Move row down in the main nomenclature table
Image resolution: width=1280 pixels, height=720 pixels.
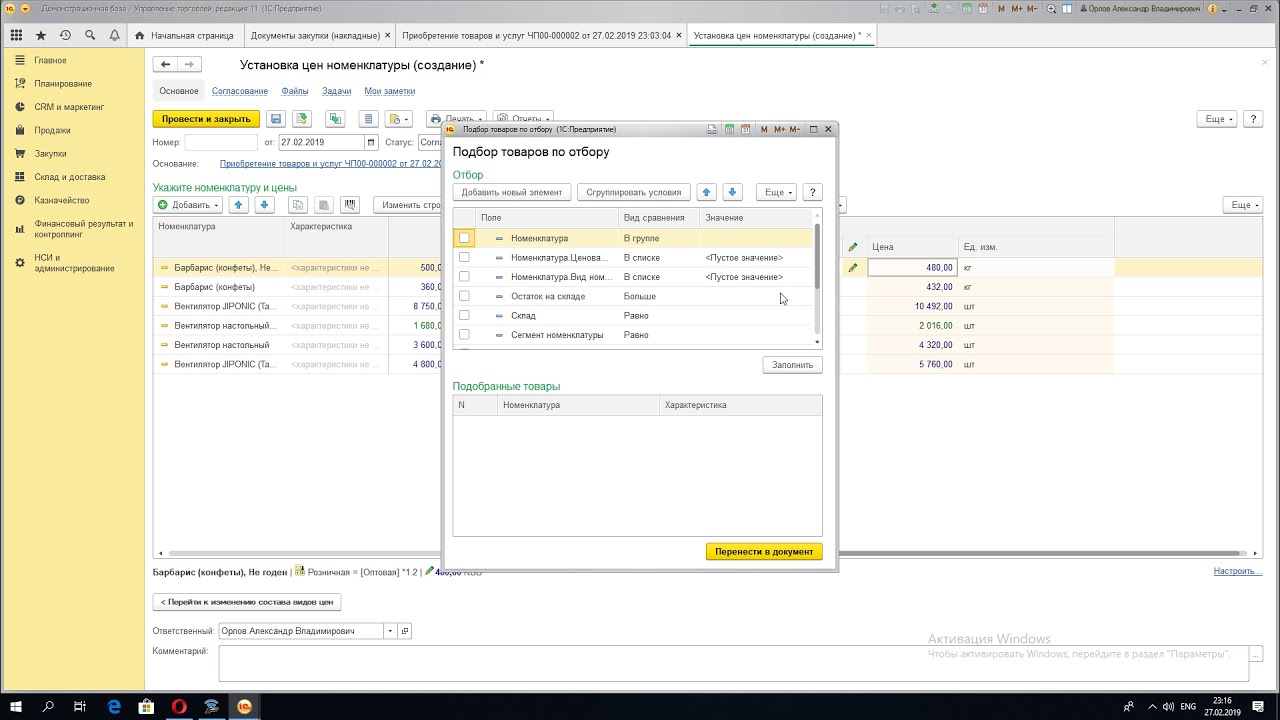[264, 205]
